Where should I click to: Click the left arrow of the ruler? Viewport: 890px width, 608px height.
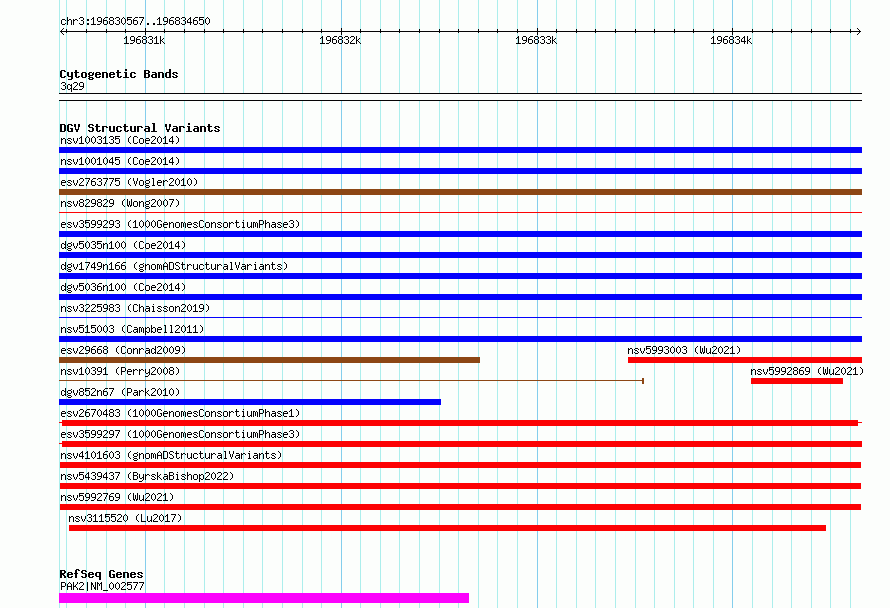click(62, 31)
